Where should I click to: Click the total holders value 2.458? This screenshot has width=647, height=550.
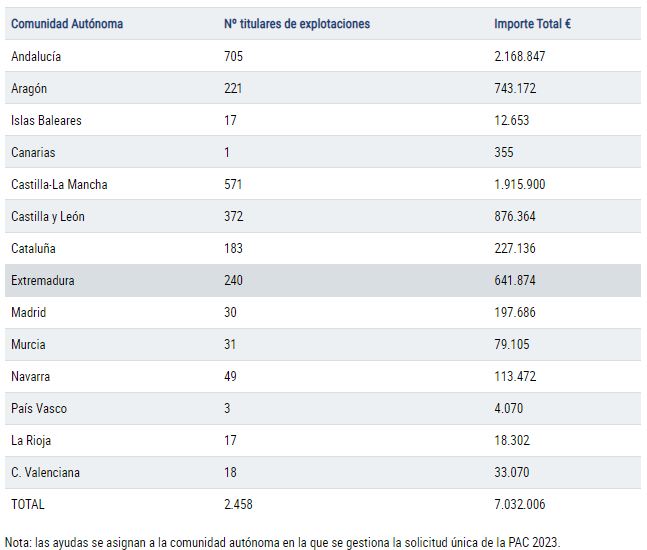[x=238, y=504]
